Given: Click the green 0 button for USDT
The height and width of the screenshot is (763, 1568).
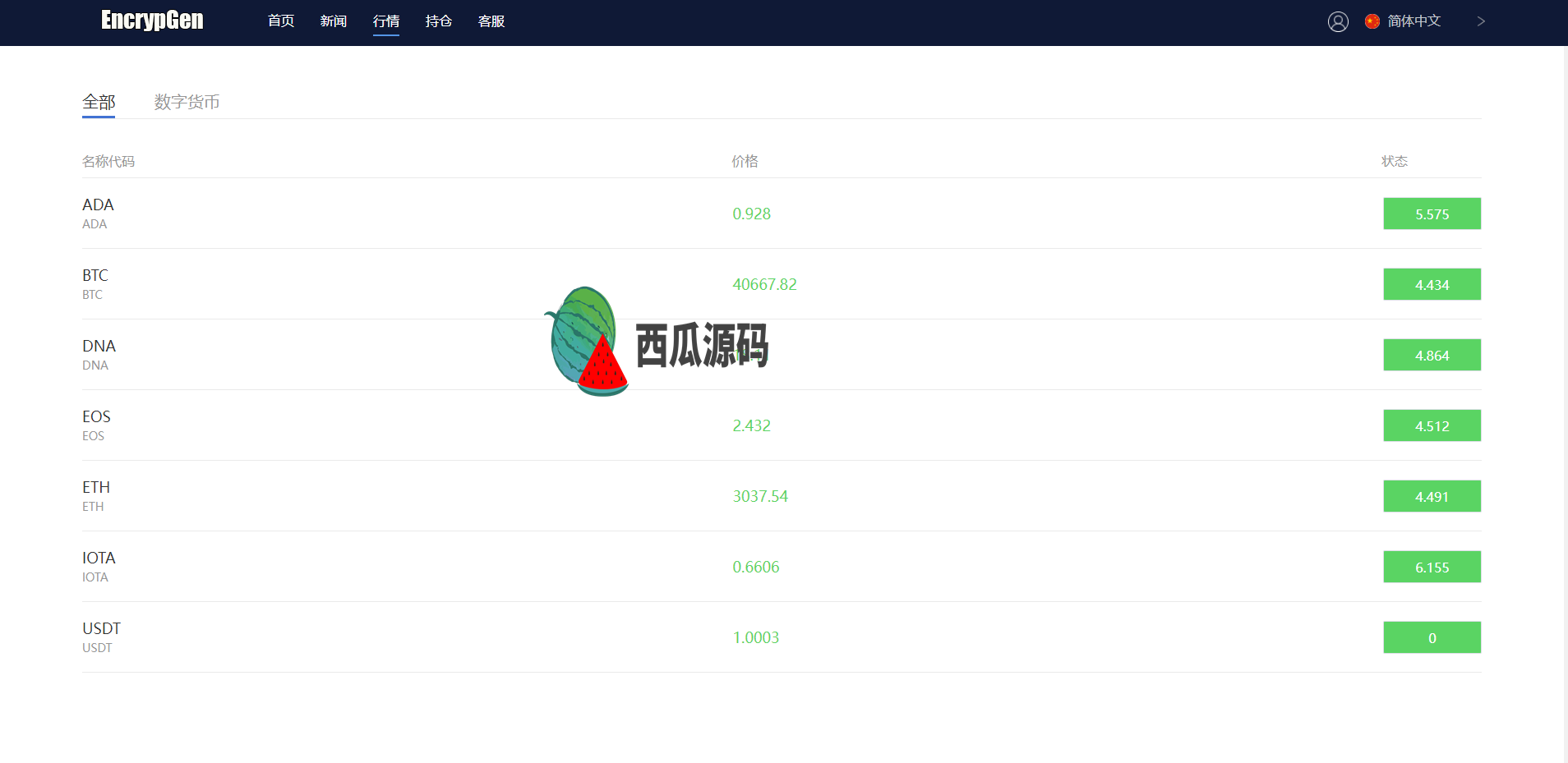Looking at the screenshot, I should [1432, 638].
